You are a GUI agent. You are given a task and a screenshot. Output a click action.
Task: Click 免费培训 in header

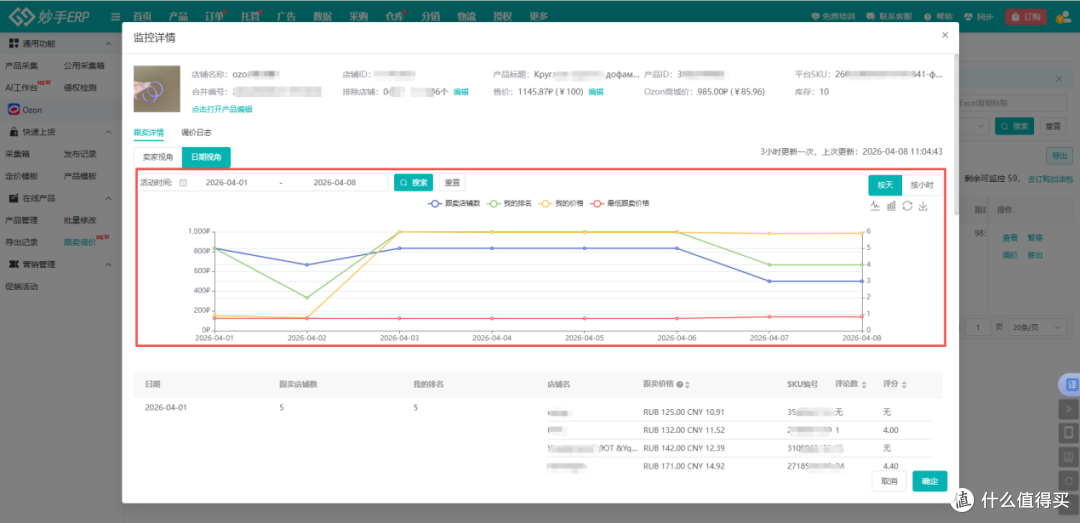pyautogui.click(x=833, y=17)
